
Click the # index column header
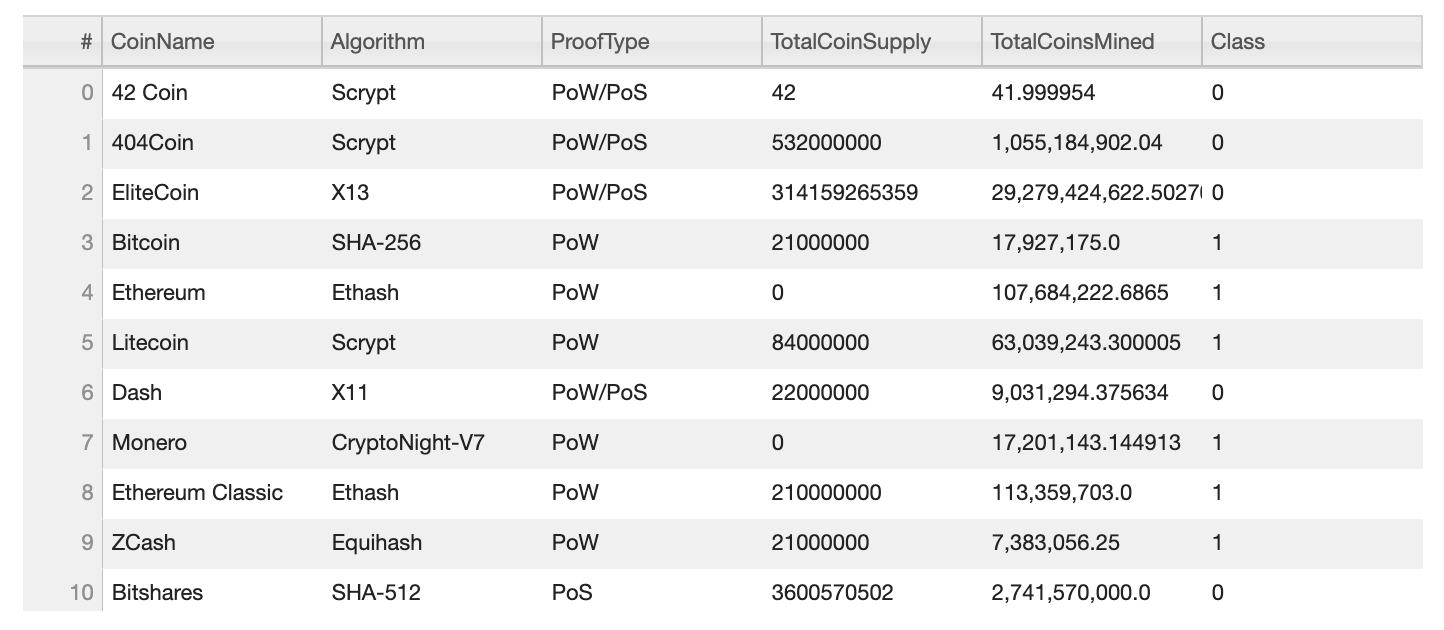click(86, 42)
